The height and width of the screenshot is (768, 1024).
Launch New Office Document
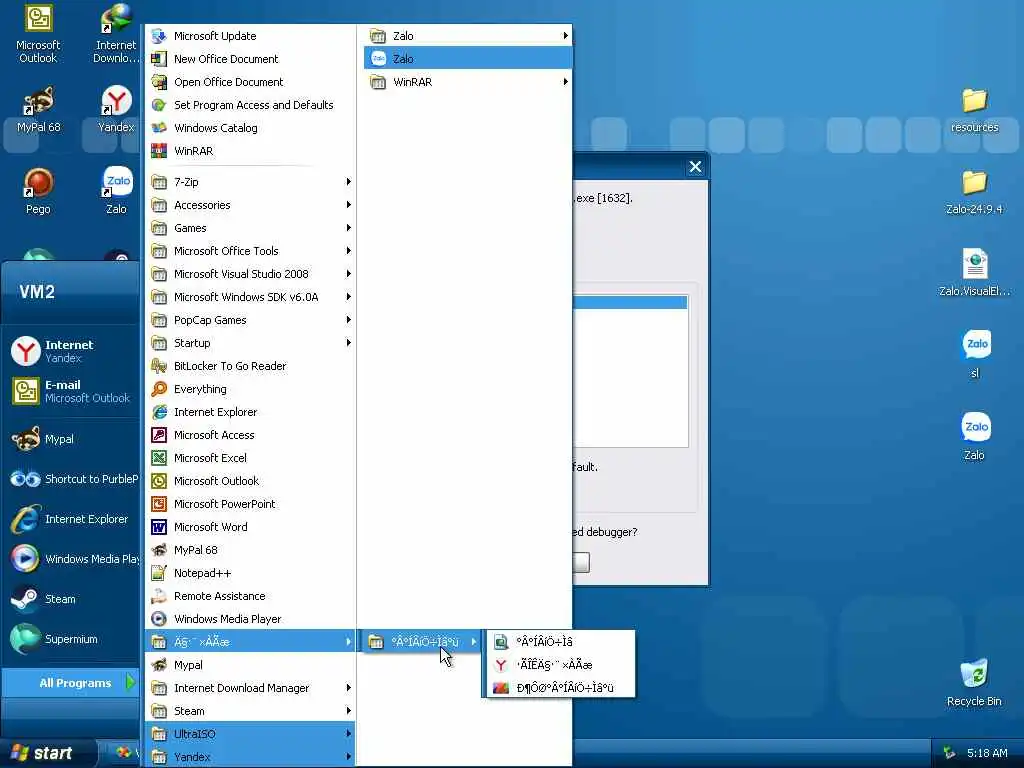point(249,59)
